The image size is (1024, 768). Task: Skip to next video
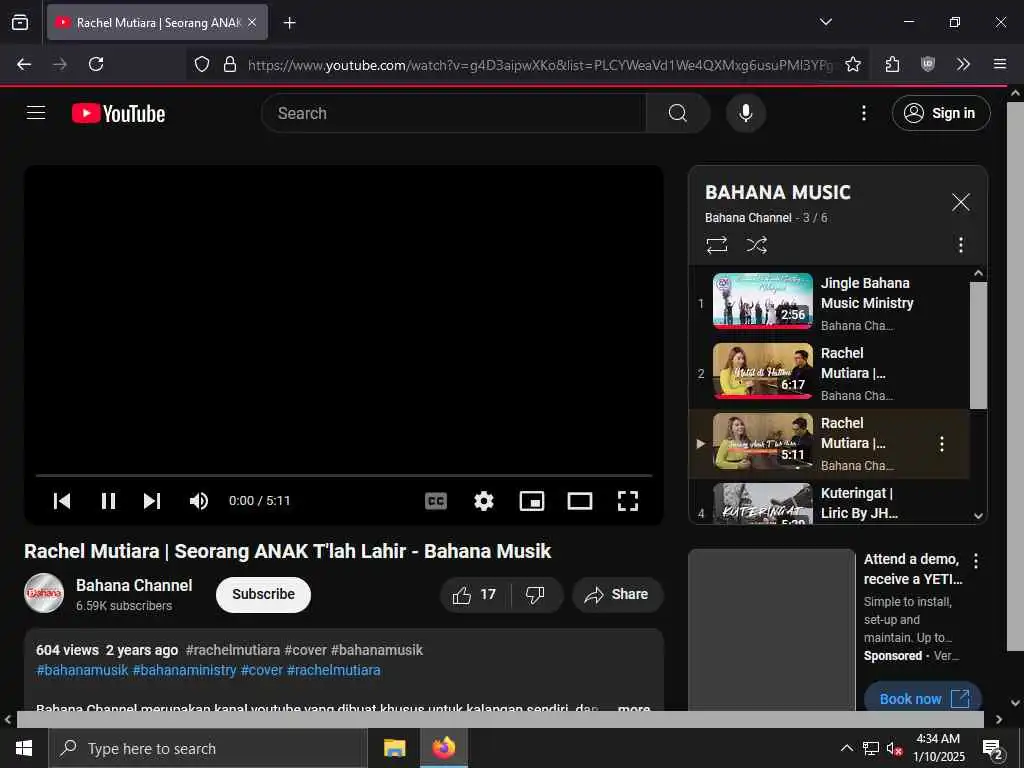pyautogui.click(x=152, y=501)
